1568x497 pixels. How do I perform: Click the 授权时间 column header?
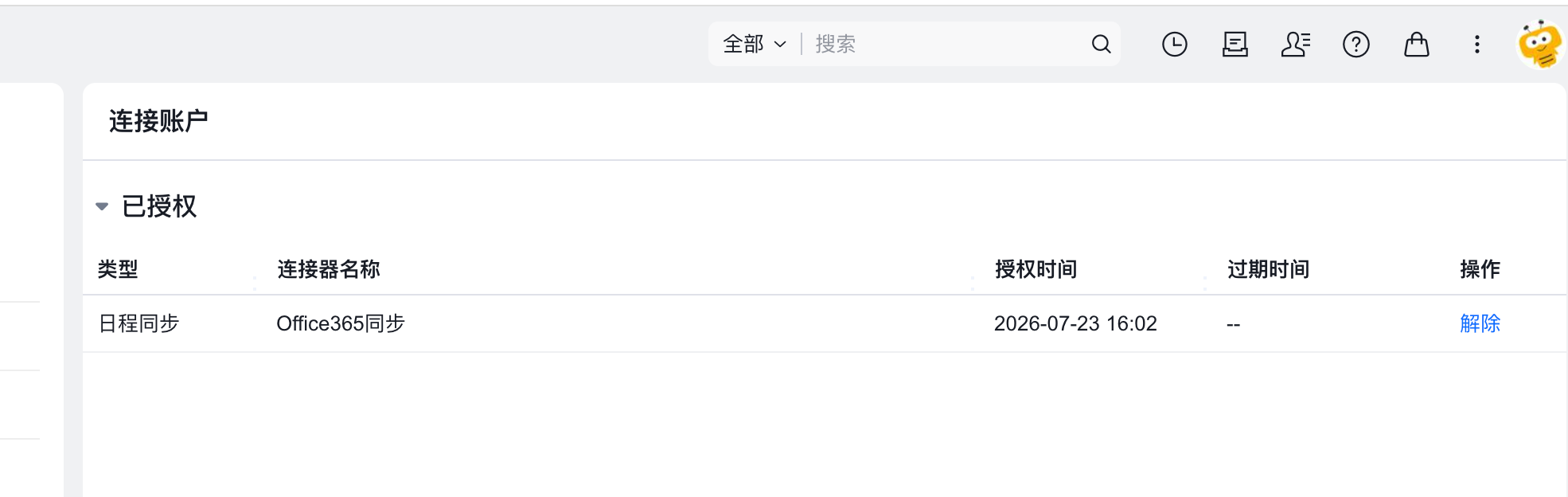[x=1036, y=269]
